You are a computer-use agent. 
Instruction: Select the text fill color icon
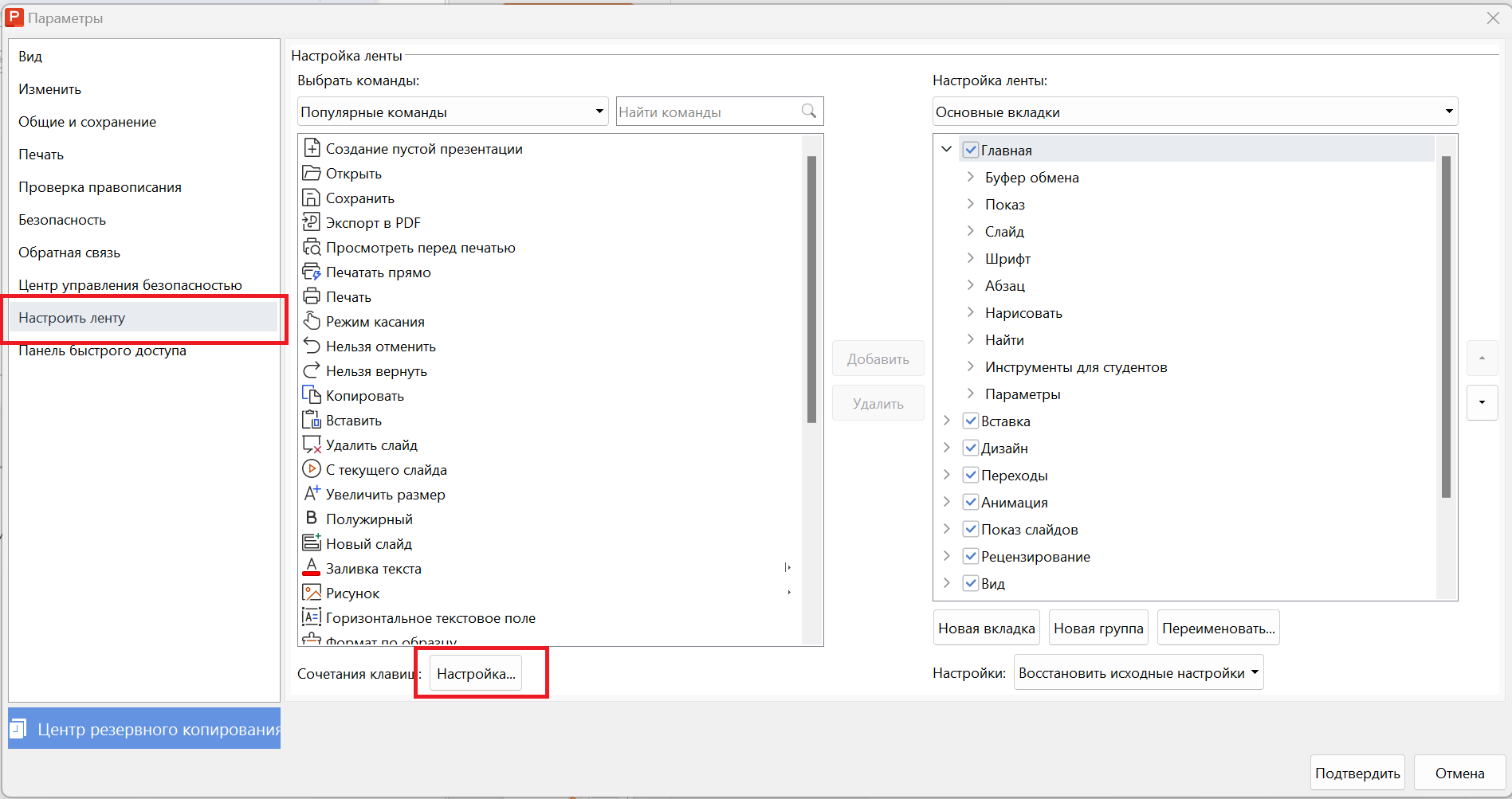click(x=311, y=568)
